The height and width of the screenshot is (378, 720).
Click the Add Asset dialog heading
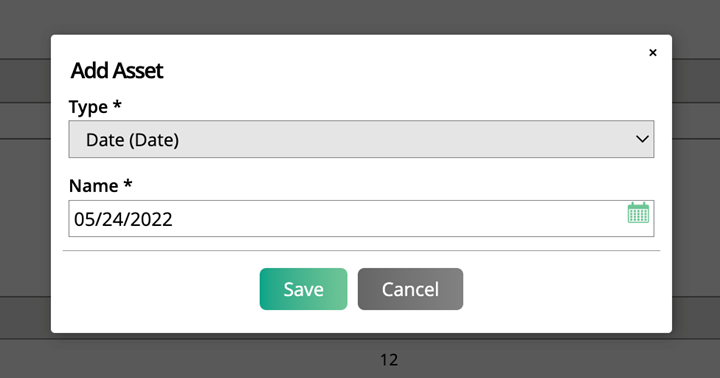point(117,70)
